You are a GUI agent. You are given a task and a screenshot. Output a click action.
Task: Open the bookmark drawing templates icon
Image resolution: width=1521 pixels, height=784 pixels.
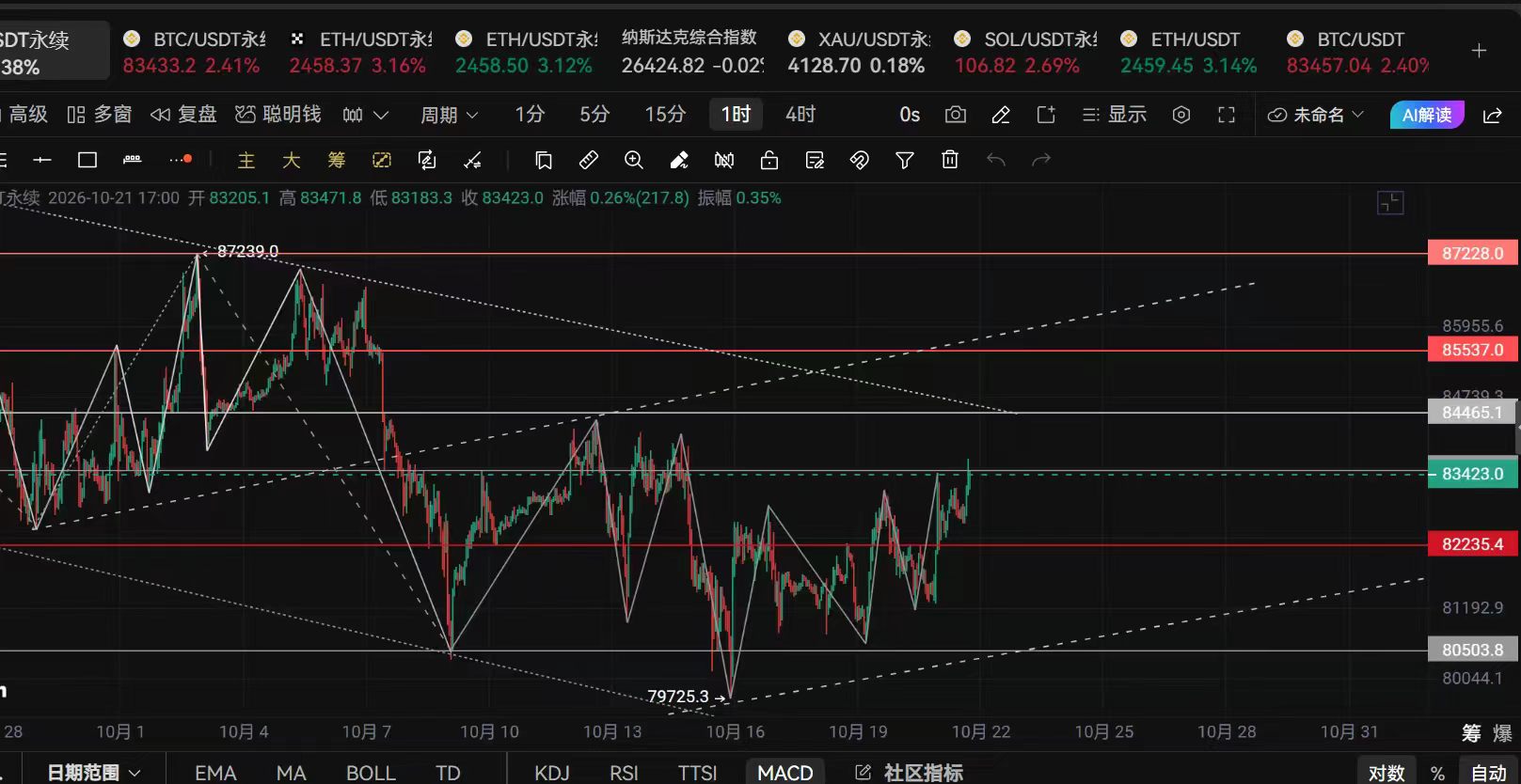[x=544, y=160]
